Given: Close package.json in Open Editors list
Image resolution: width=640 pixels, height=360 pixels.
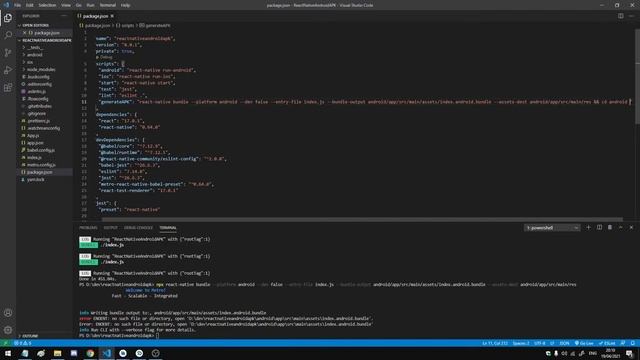Looking at the screenshot, I should [24, 33].
